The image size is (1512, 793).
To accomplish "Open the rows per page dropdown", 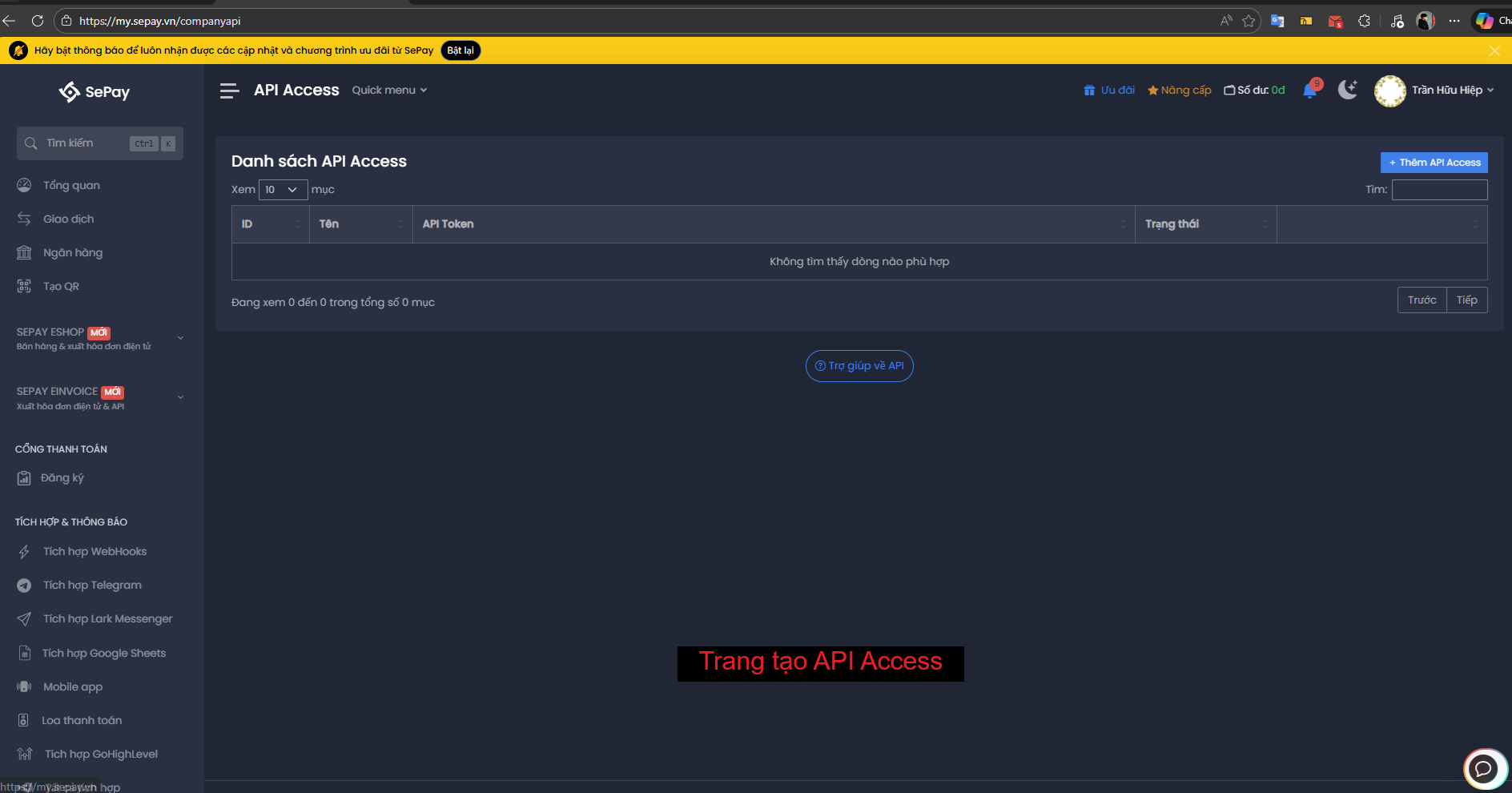I will [283, 190].
